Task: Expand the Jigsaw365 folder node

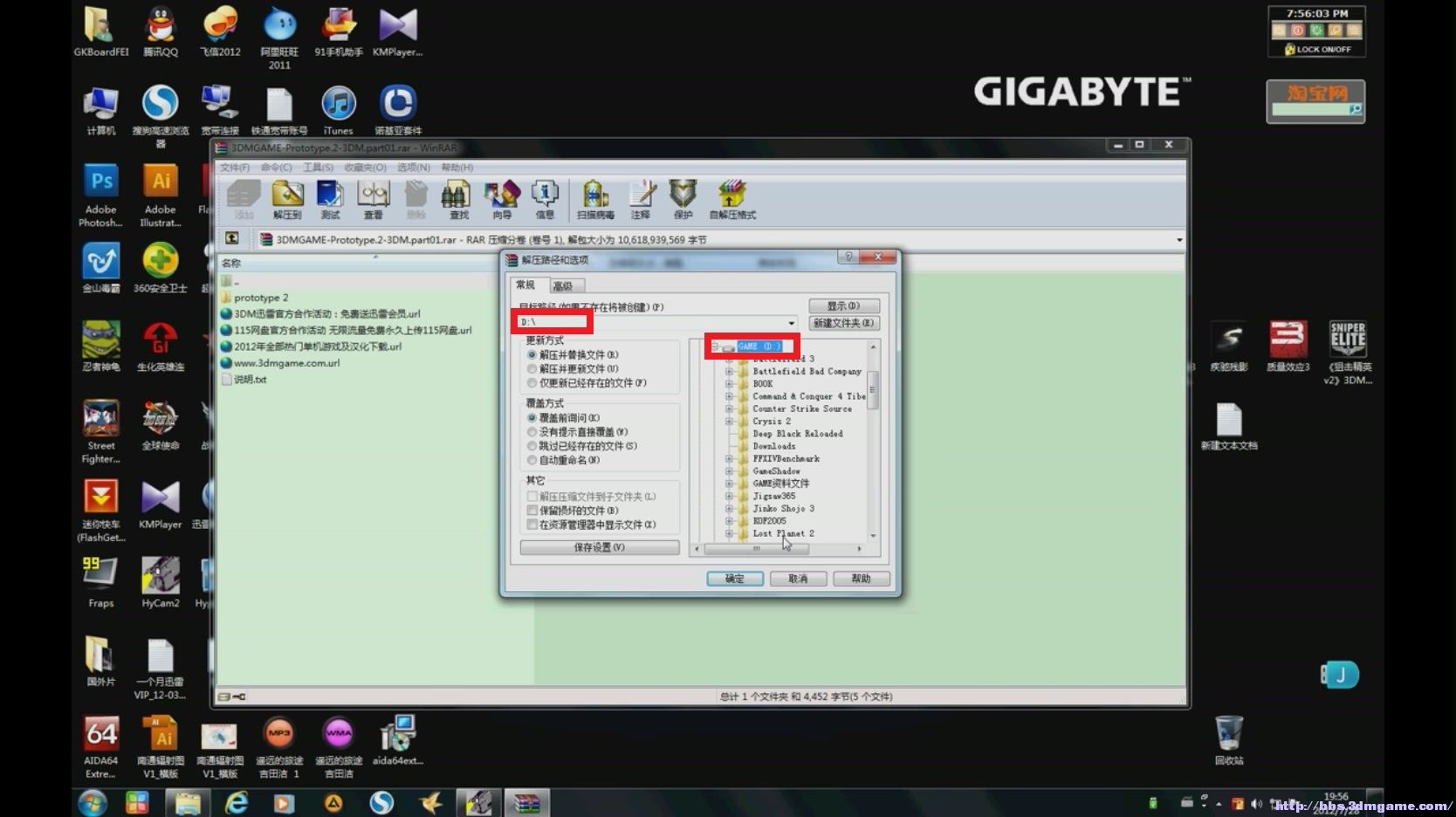Action: click(729, 496)
